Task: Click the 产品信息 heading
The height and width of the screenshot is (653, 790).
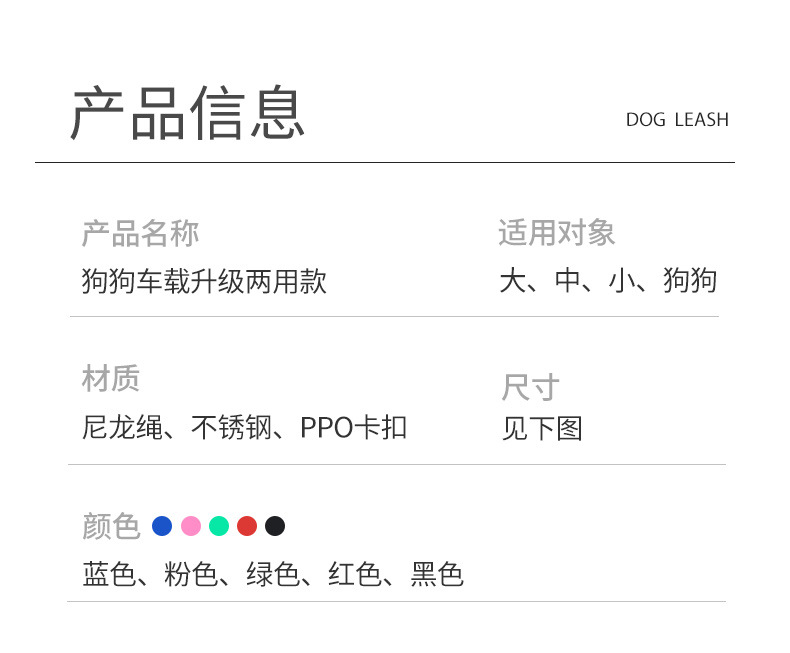Action: (x=187, y=112)
